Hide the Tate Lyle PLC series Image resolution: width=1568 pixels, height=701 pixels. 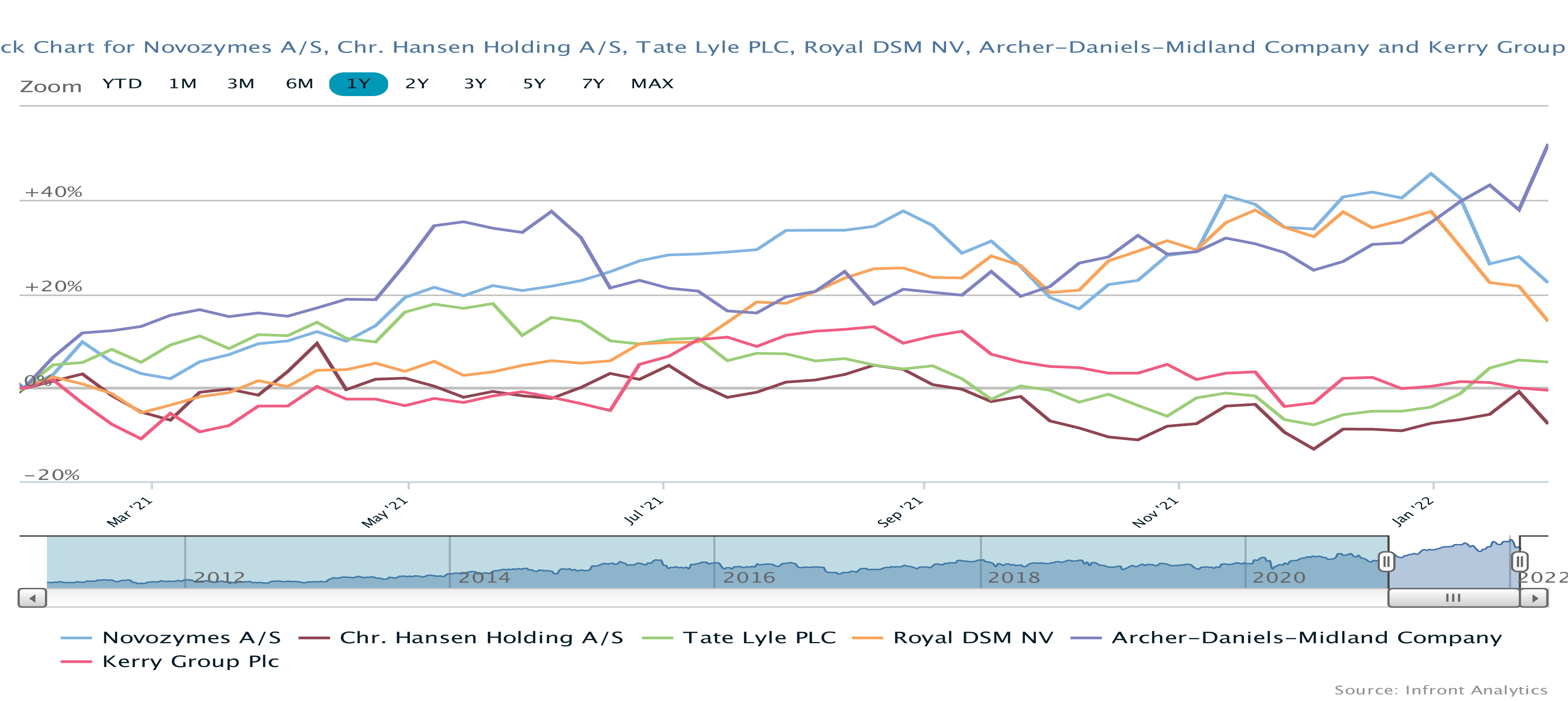coord(759,638)
